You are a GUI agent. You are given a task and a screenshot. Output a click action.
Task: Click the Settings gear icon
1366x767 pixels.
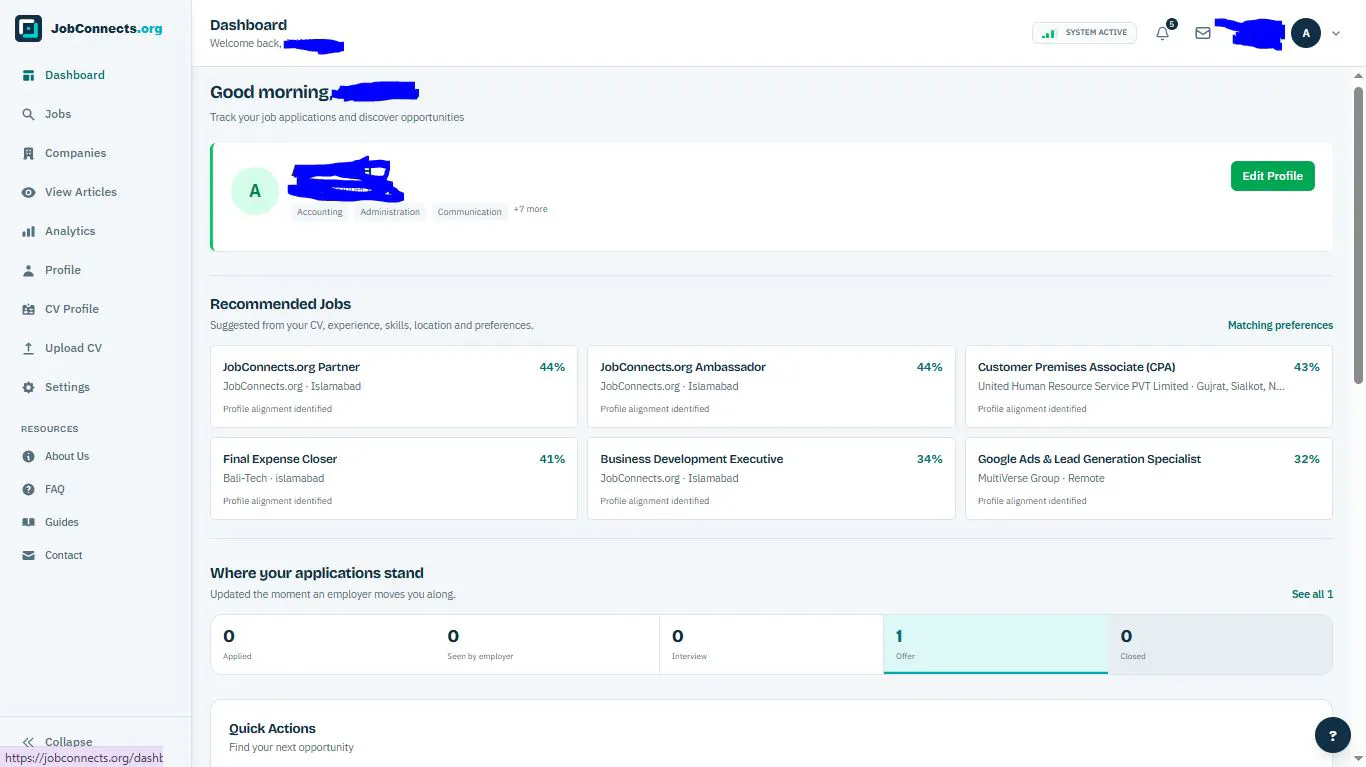[x=28, y=387]
